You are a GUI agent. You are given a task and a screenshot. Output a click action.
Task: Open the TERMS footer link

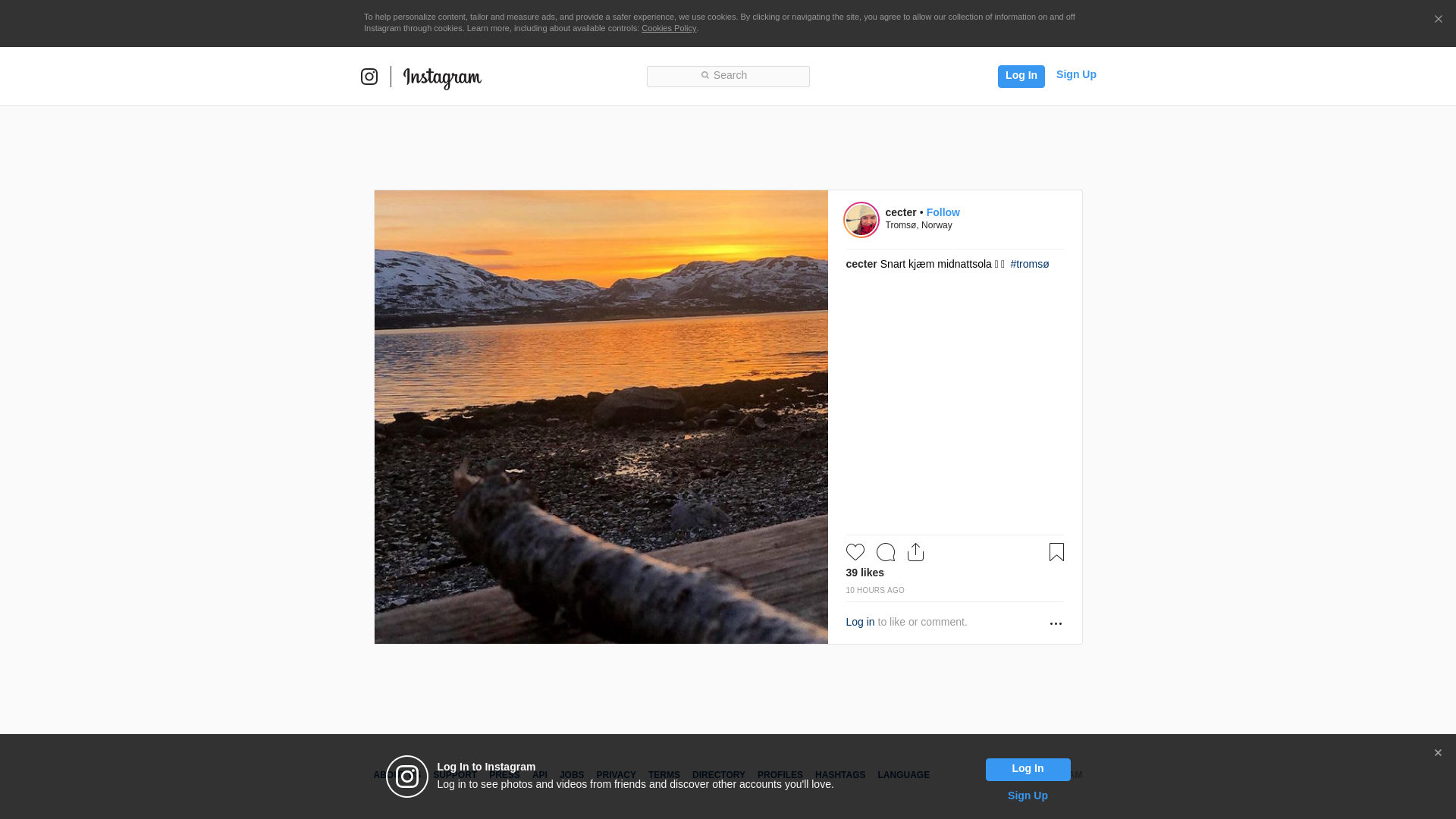pyautogui.click(x=664, y=775)
